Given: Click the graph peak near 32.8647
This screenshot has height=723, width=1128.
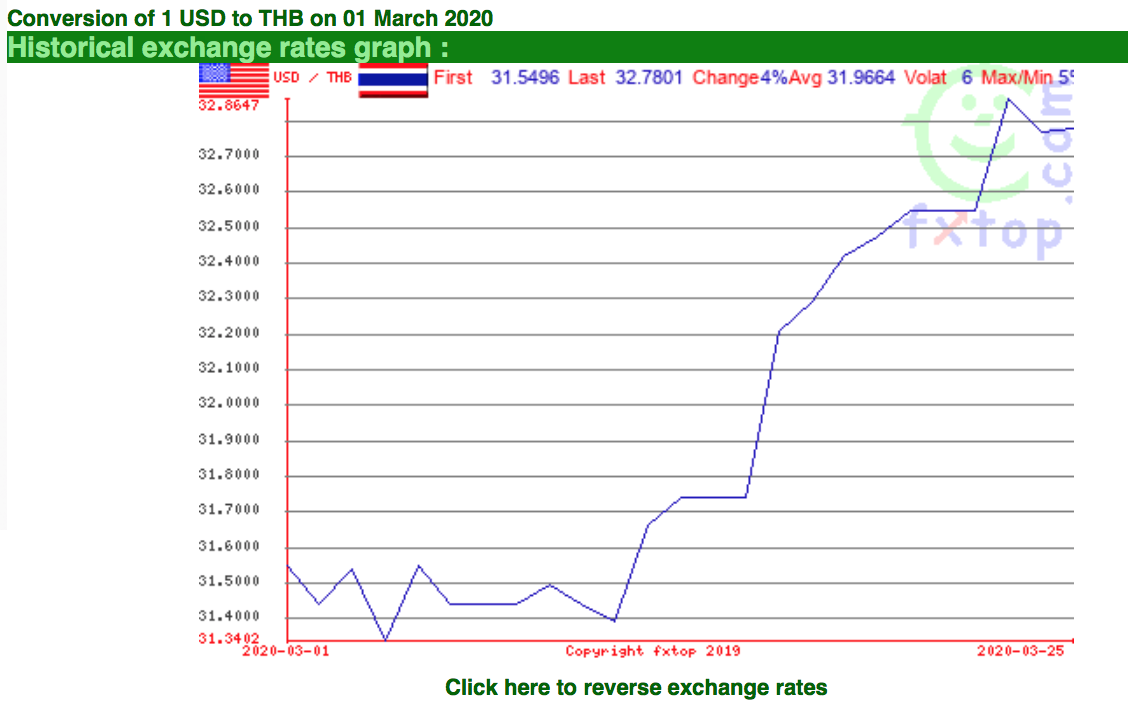Looking at the screenshot, I should click(x=1008, y=99).
